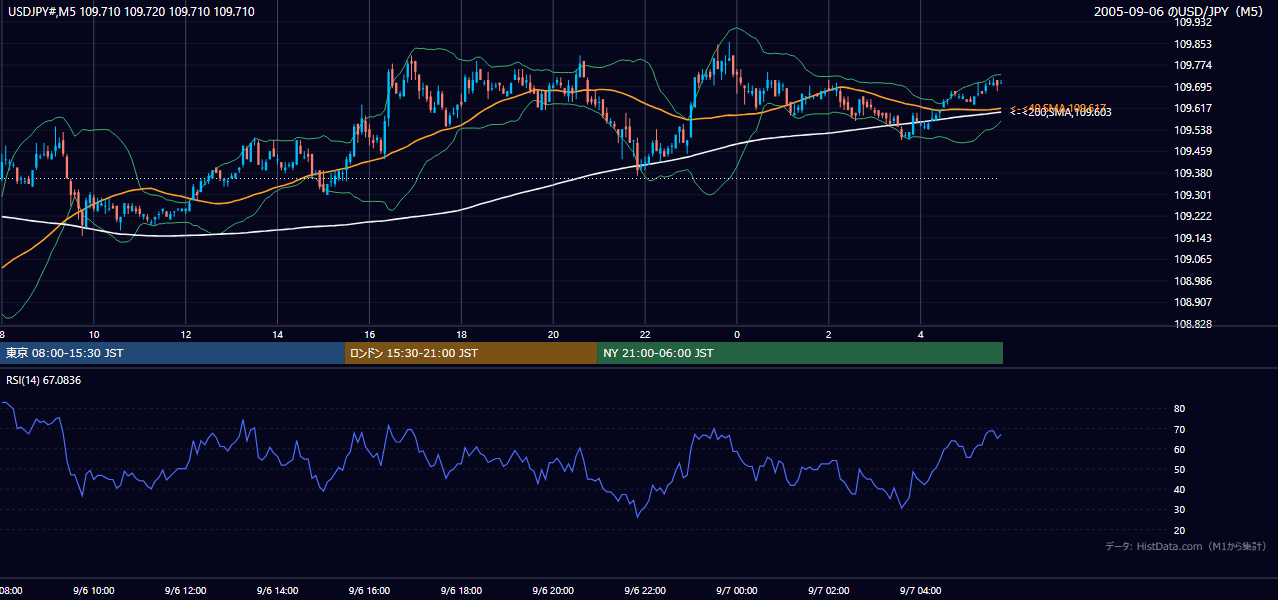Click 109.065 on the price axis
This screenshot has width=1278, height=600.
click(x=1192, y=259)
